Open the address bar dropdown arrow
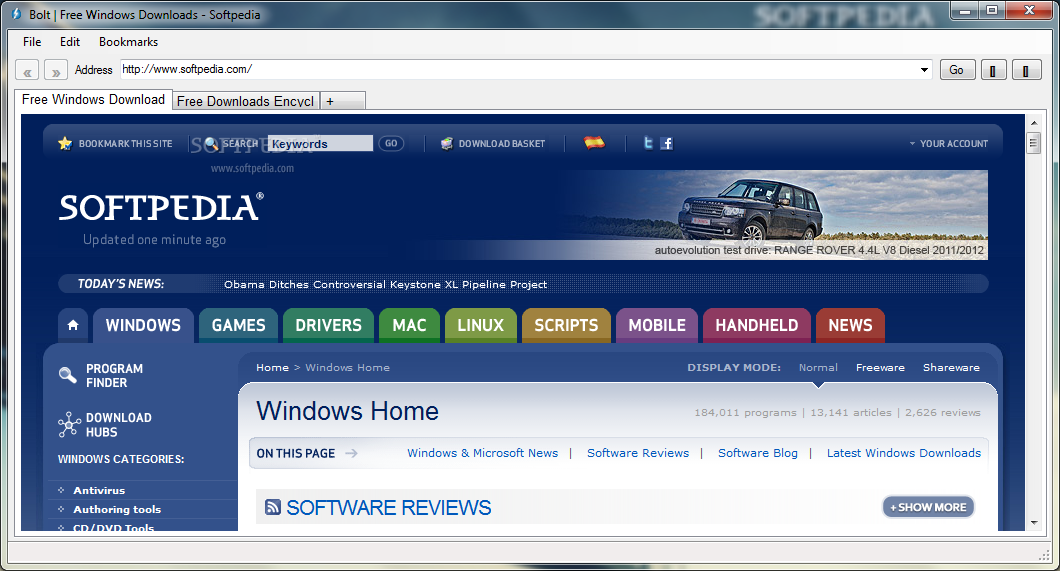The width and height of the screenshot is (1060, 571). 924,70
